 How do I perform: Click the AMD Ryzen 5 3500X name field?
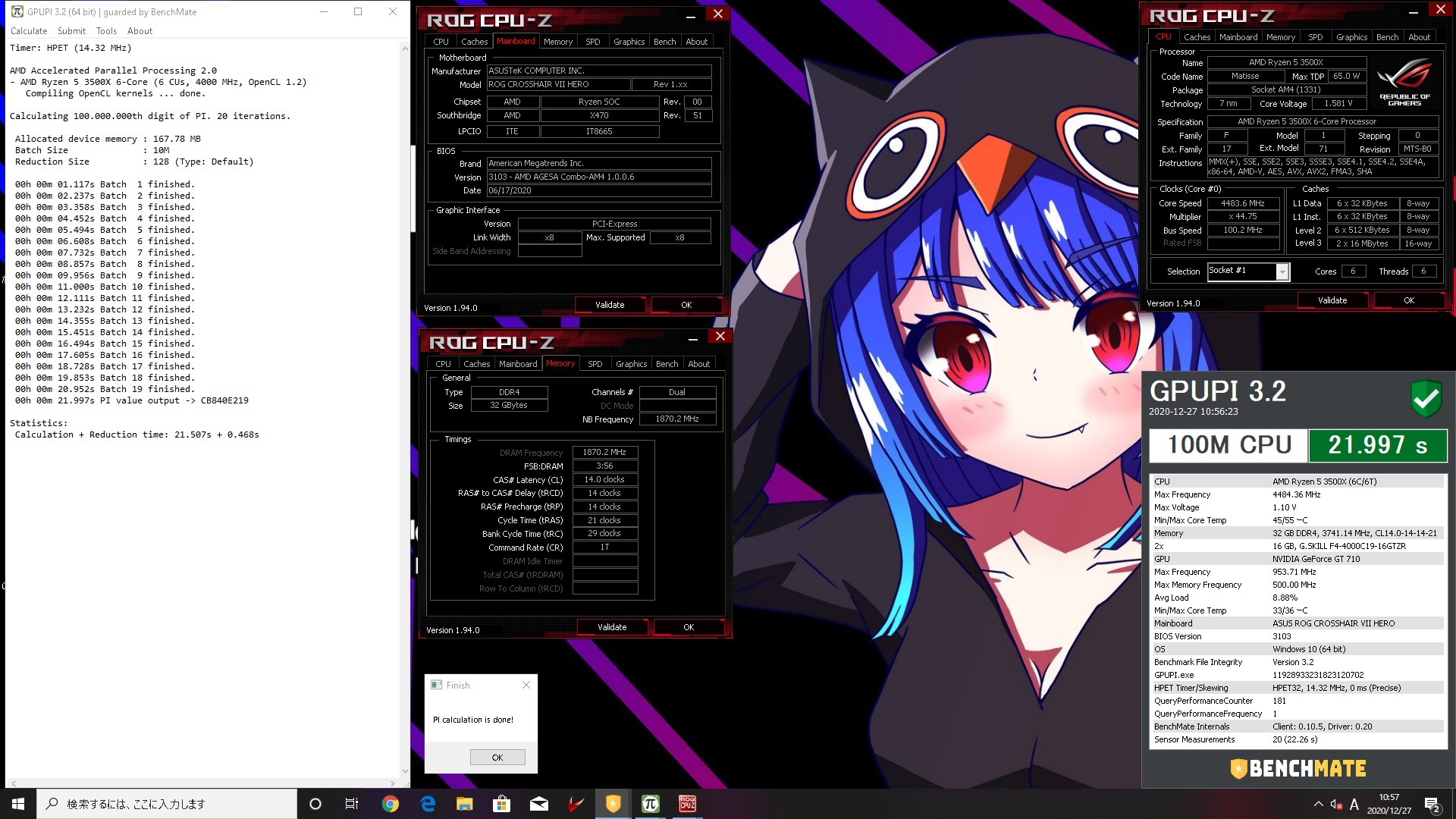[1286, 62]
